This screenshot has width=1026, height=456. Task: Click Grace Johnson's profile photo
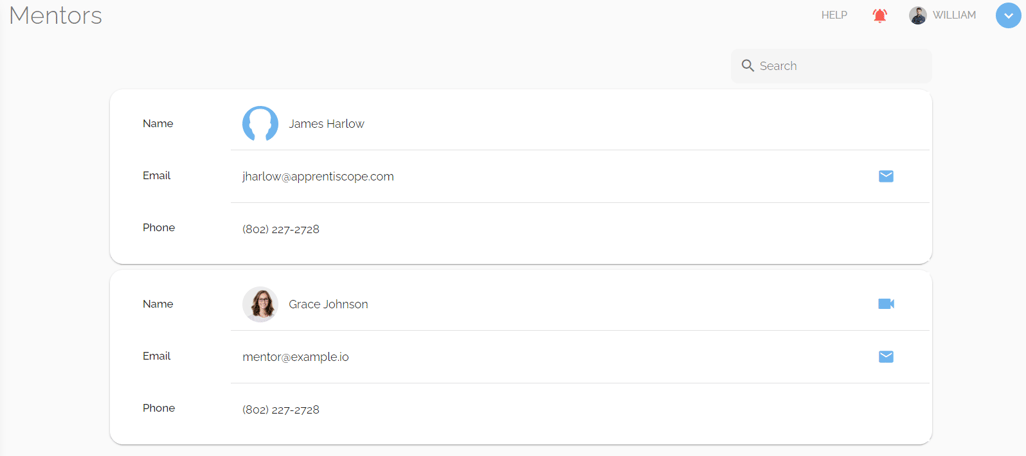click(x=260, y=304)
